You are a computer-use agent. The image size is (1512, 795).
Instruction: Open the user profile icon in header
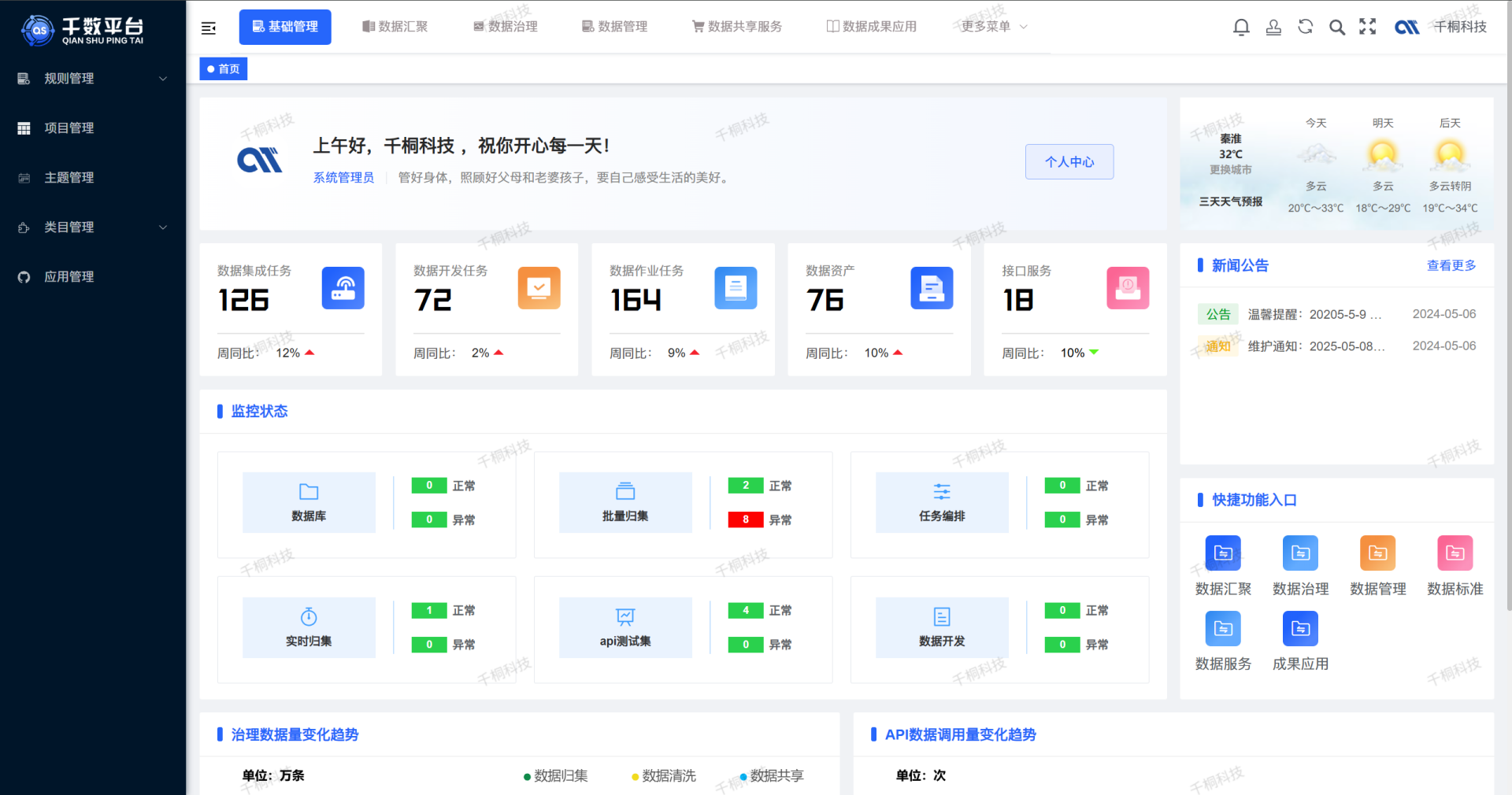click(1273, 28)
